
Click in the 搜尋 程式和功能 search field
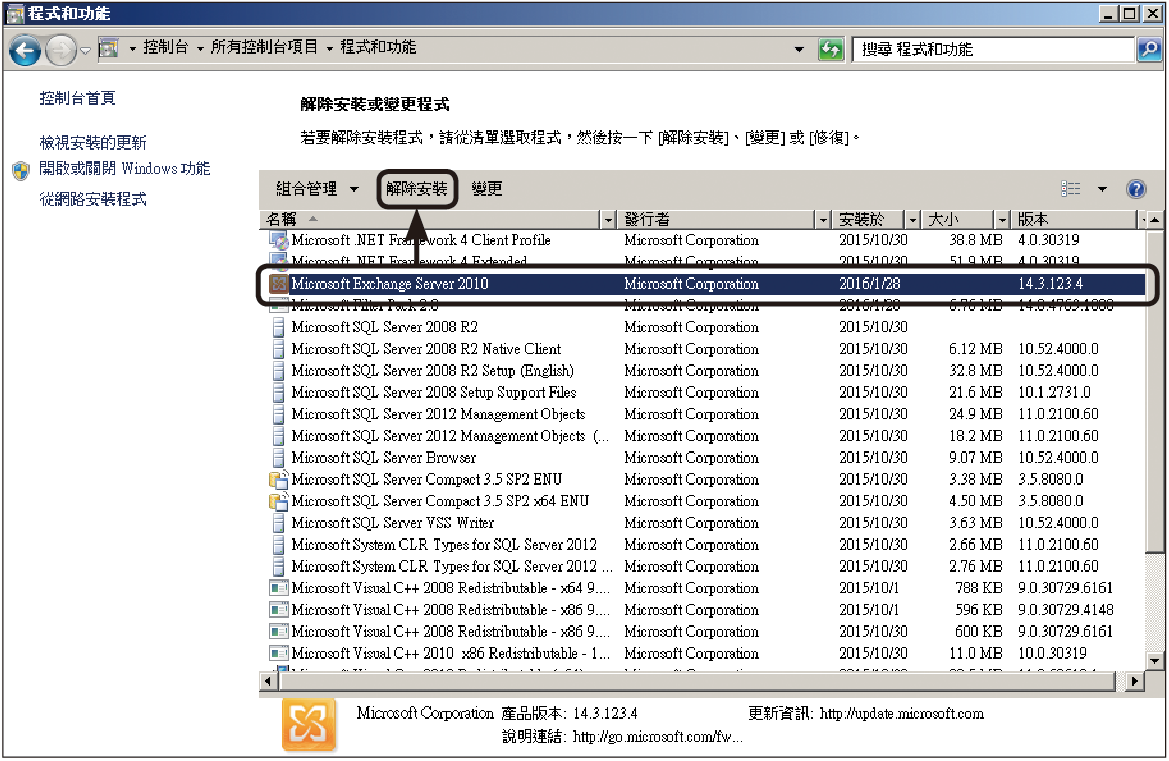(x=994, y=49)
